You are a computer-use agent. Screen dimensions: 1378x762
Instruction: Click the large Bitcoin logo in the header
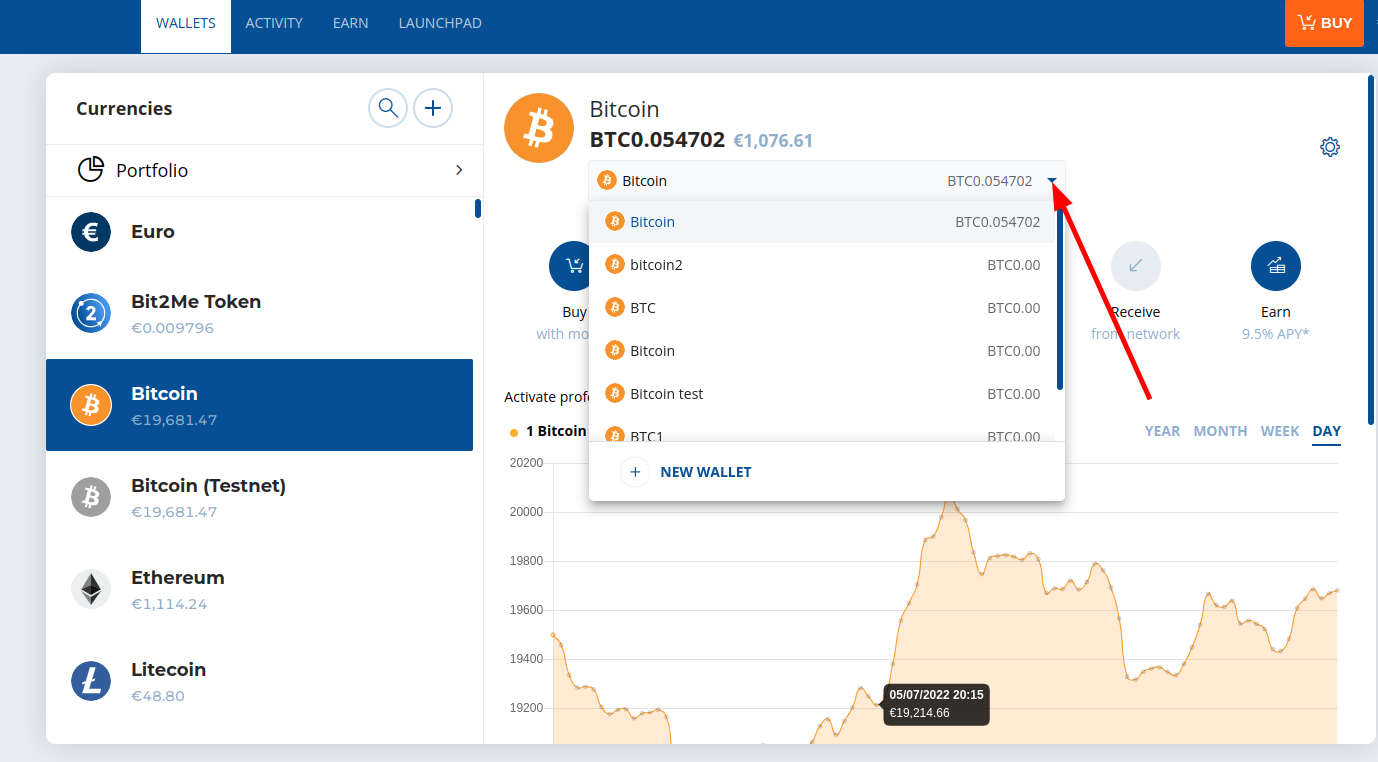539,128
